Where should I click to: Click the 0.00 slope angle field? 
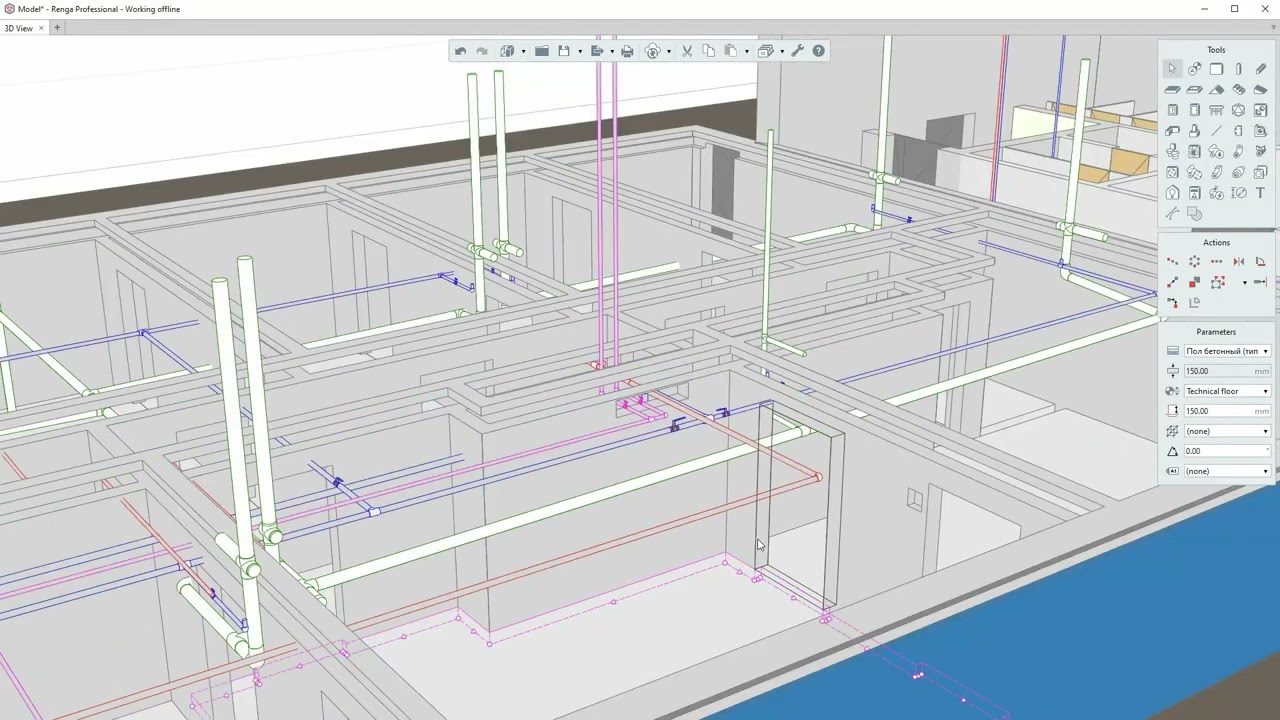pyautogui.click(x=1227, y=451)
